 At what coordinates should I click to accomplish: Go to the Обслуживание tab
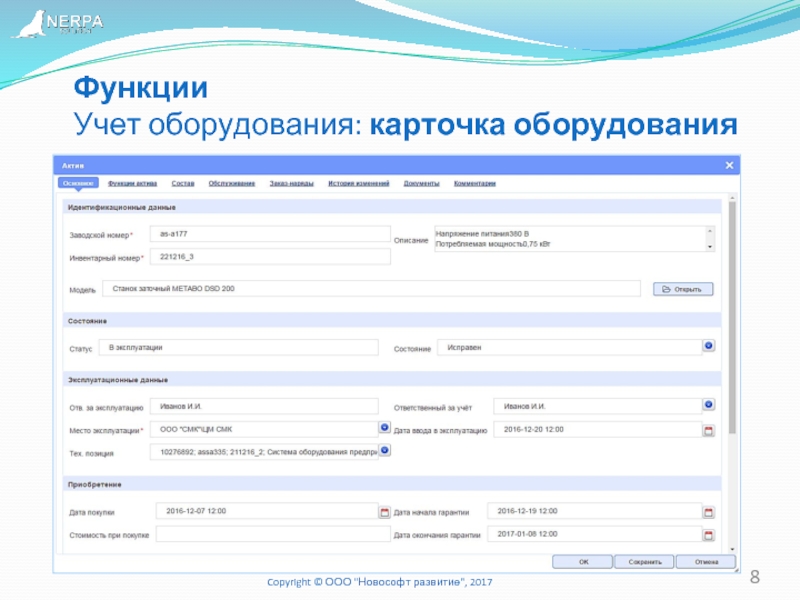point(232,184)
